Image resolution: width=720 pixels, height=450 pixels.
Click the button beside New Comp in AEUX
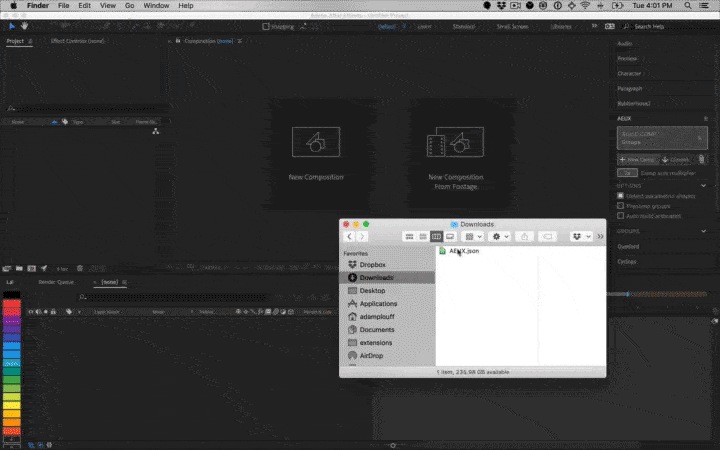676,160
